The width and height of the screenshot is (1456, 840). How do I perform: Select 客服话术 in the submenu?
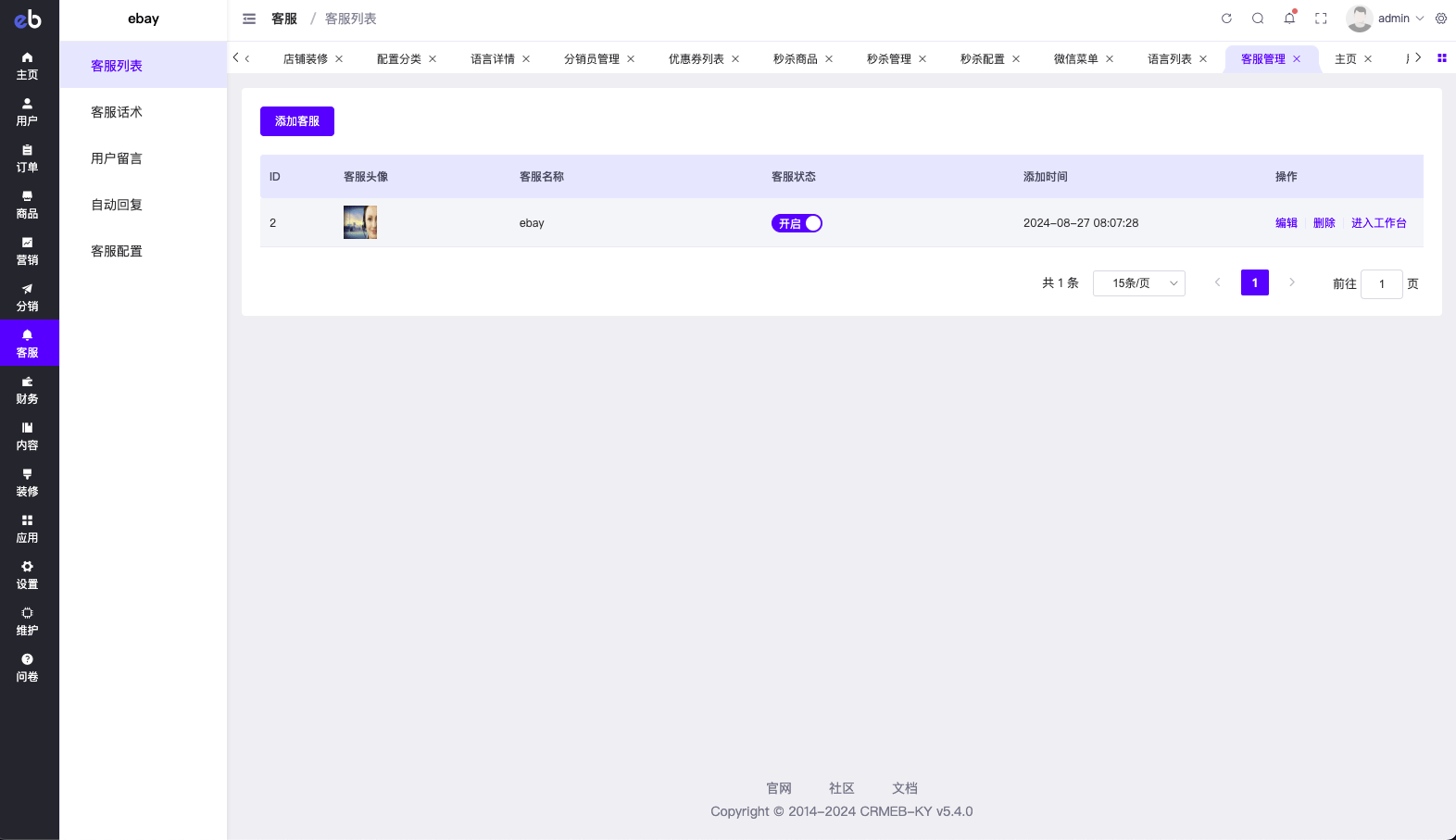[x=117, y=112]
